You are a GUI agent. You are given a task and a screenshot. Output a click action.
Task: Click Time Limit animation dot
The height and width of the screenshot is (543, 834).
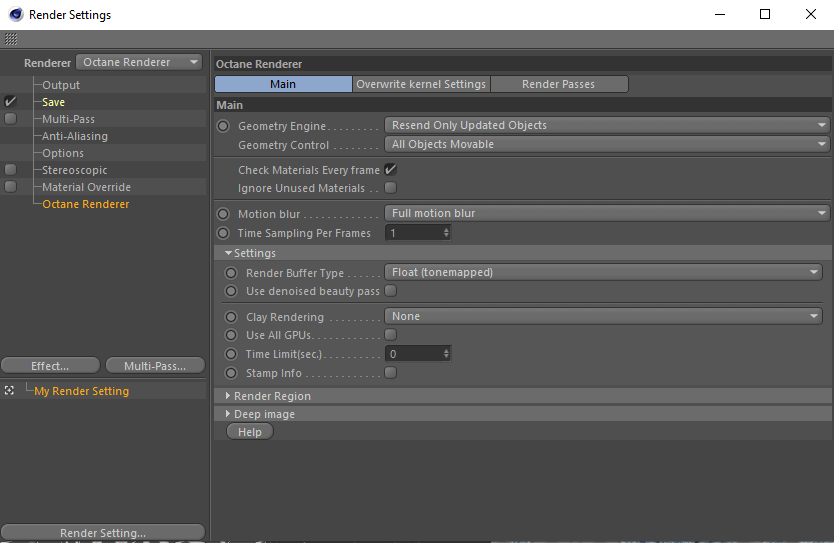(x=231, y=354)
